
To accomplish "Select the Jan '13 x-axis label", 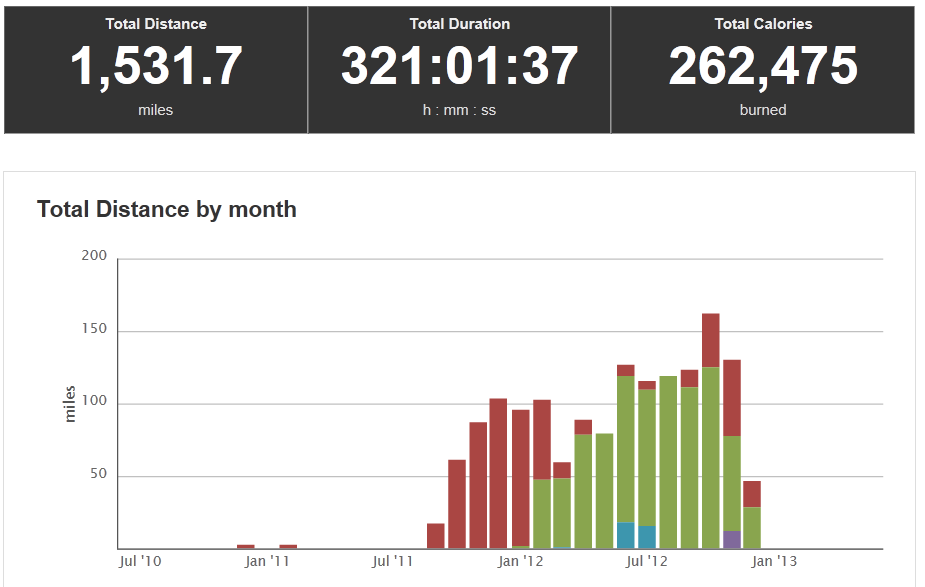I will 774,562.
